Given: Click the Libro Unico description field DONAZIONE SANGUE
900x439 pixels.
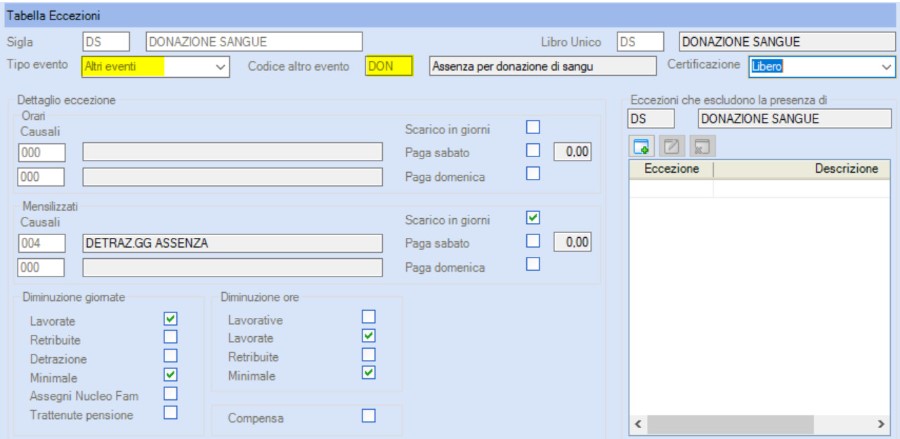Looking at the screenshot, I should click(x=786, y=41).
